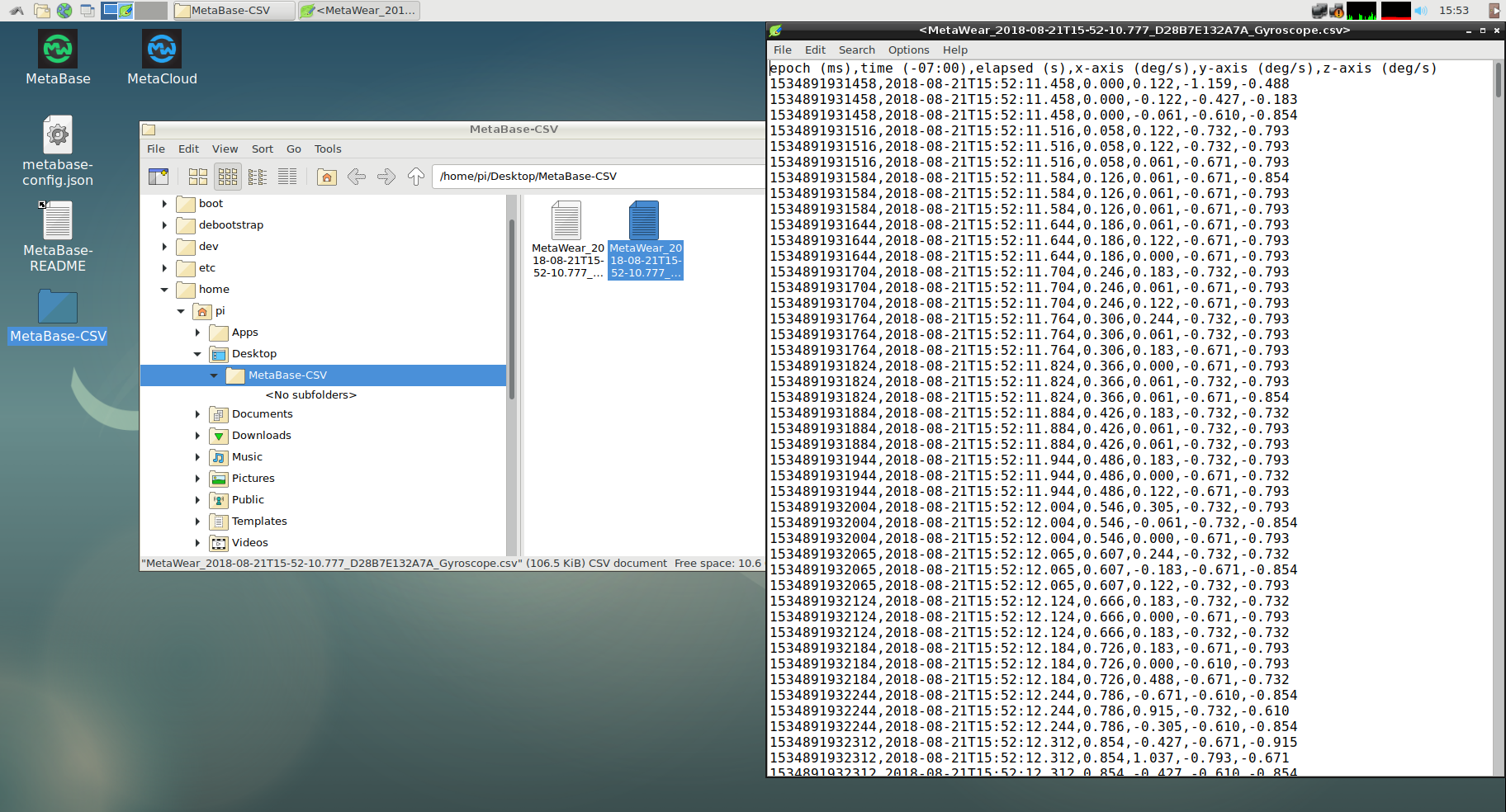Switch file manager to compact view
The image size is (1506, 812).
point(258,177)
